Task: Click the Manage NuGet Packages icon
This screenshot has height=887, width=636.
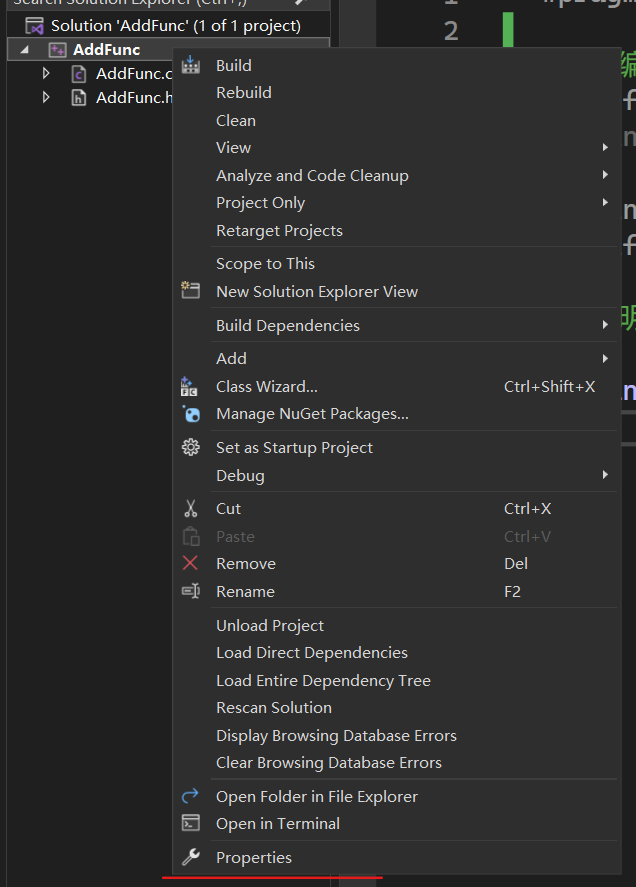Action: (190, 413)
